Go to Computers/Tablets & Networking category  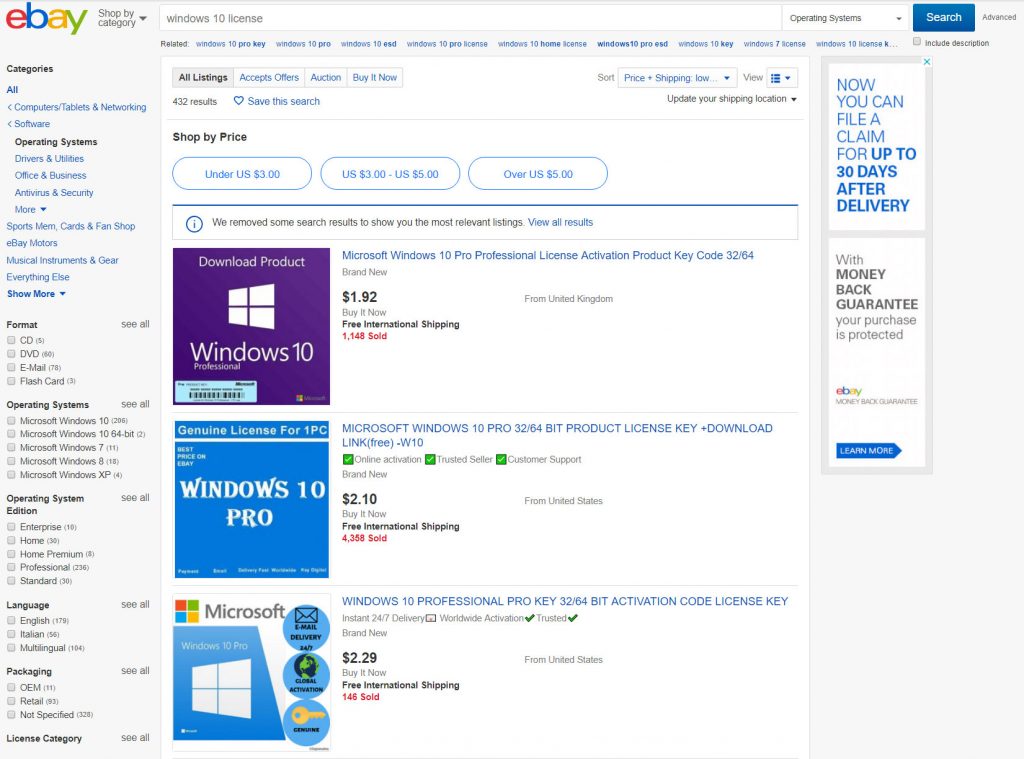[x=80, y=107]
